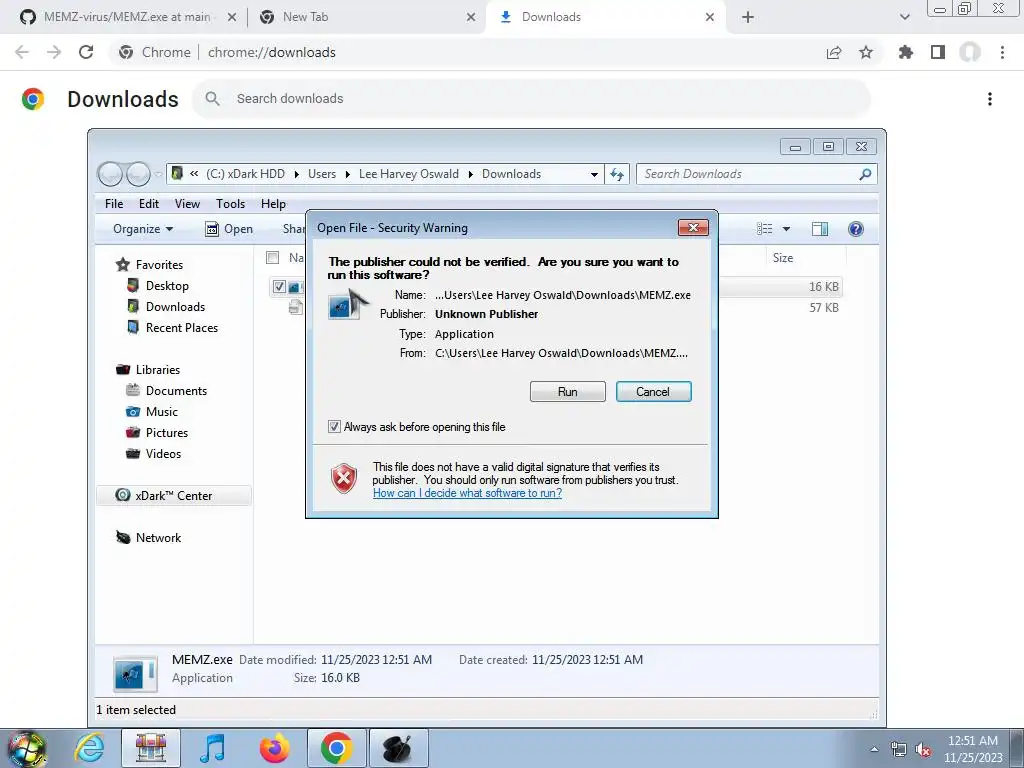Tick the select-all checkbox in file list header
The width and height of the screenshot is (1024, 768).
tap(273, 257)
